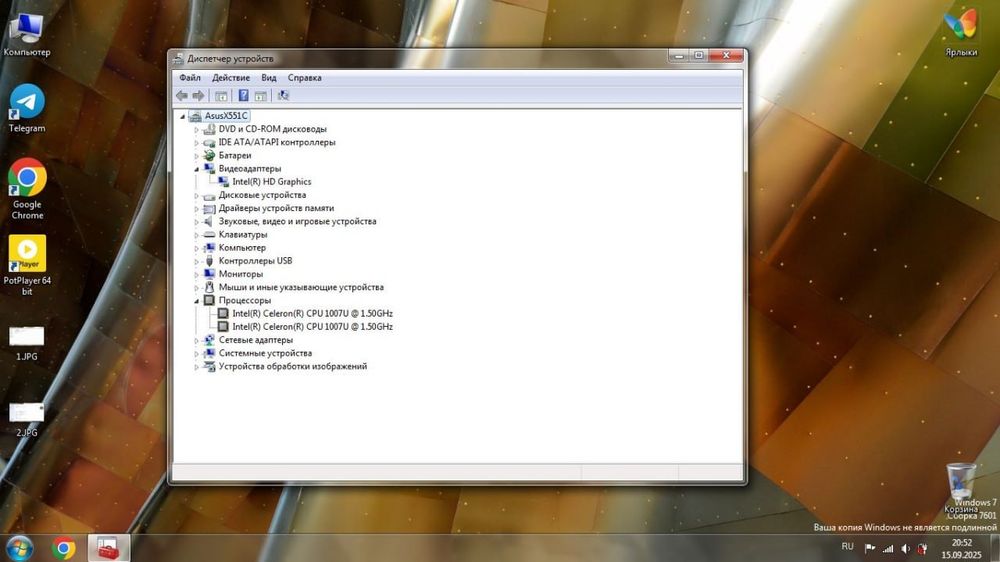Collapse the Видеоадаптеры category
The height and width of the screenshot is (562, 1000).
coord(196,169)
